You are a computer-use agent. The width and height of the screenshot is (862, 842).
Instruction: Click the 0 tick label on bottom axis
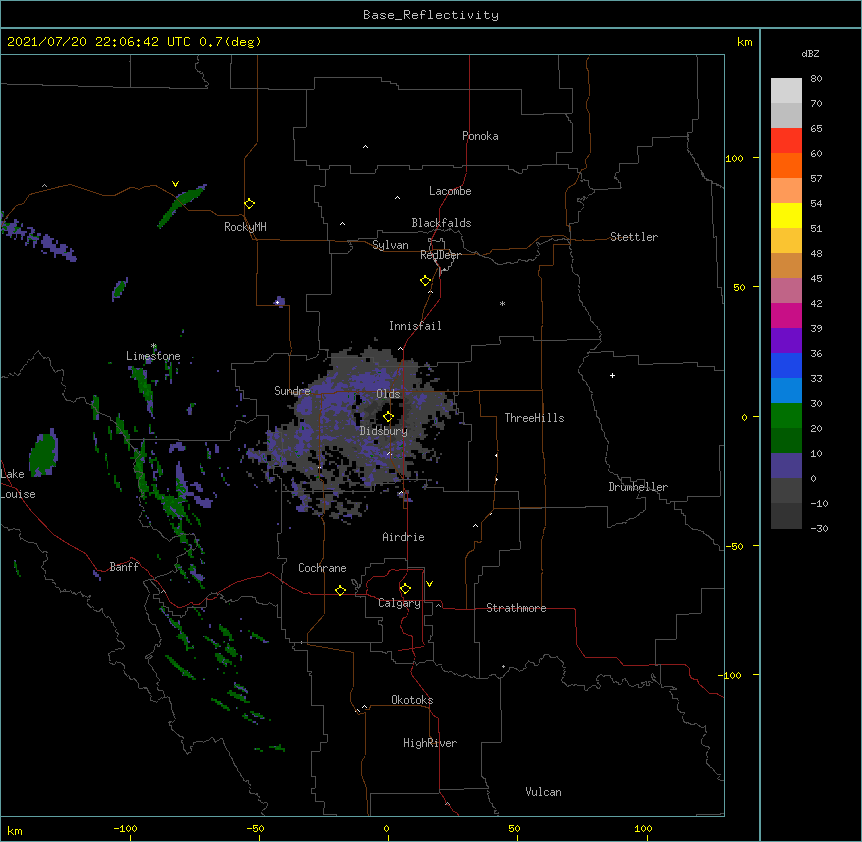[x=386, y=828]
